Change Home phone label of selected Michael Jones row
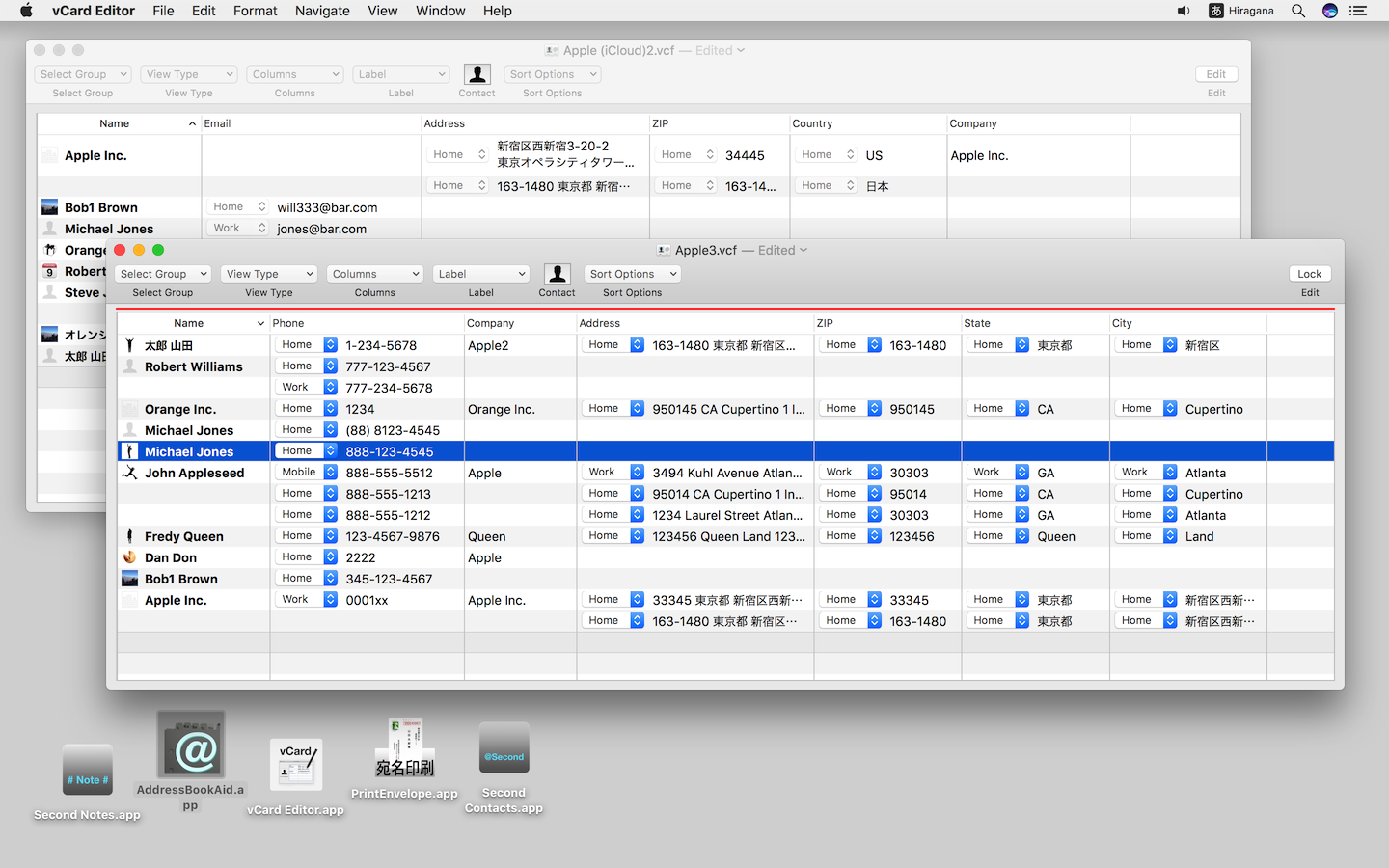 306,451
